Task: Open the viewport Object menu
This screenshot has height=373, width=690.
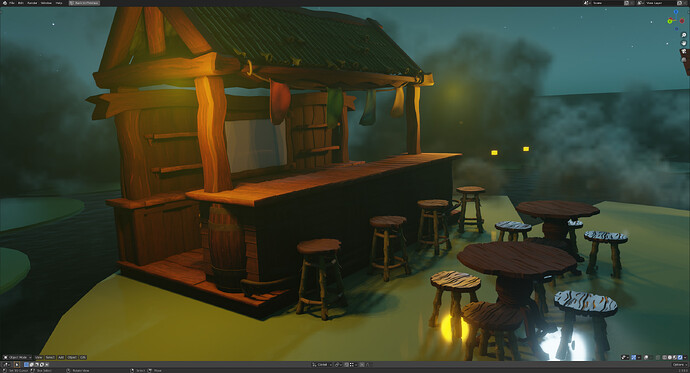Action: (72, 358)
